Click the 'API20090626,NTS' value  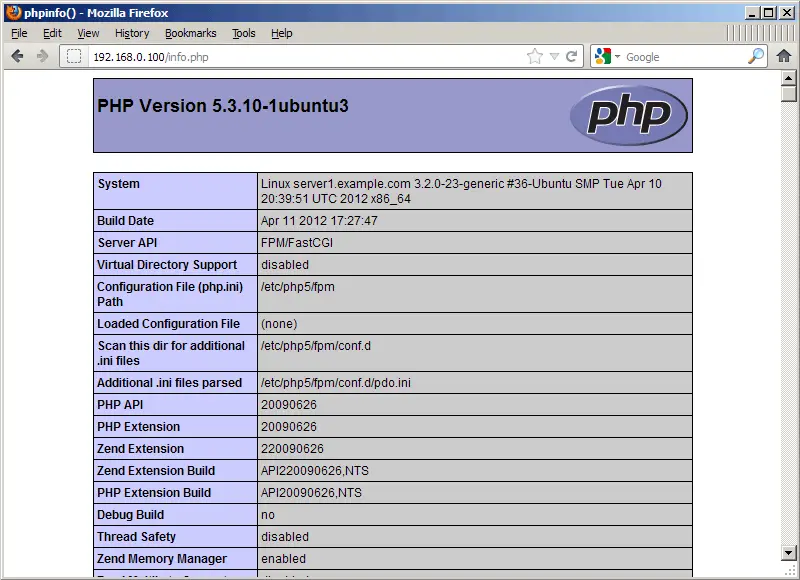click(311, 493)
